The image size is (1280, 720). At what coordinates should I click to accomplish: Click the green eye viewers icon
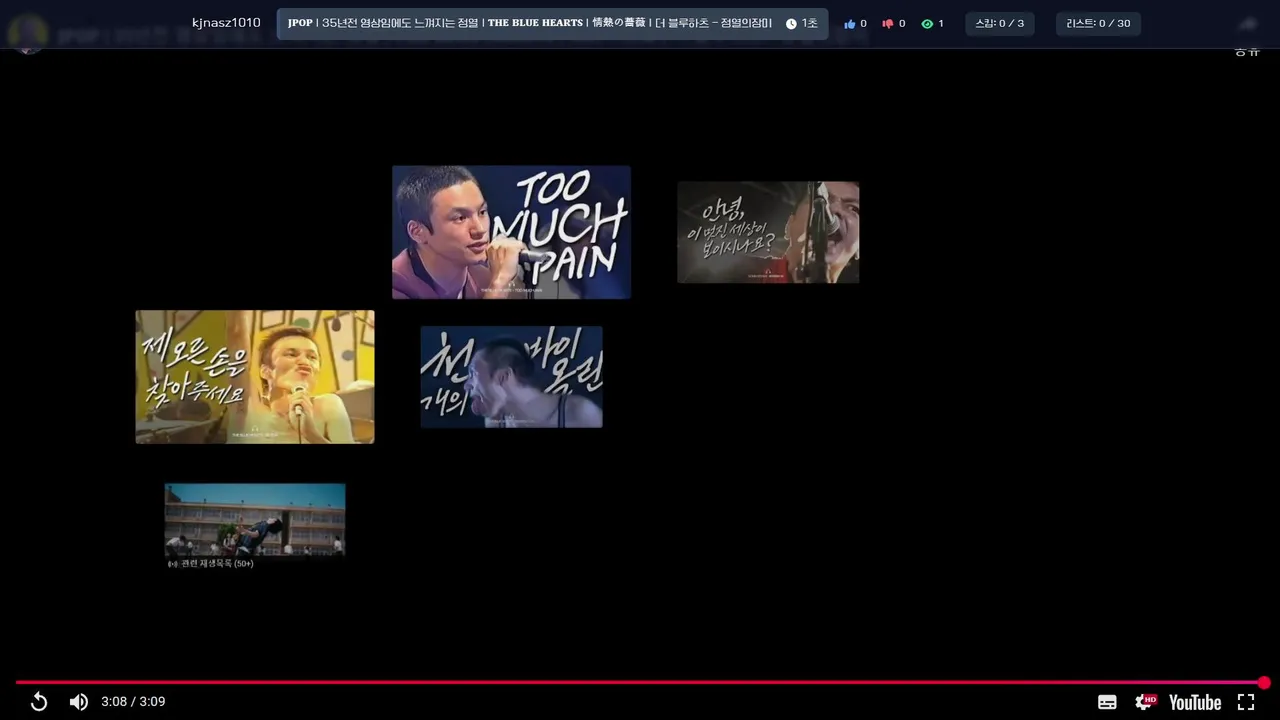click(x=927, y=24)
